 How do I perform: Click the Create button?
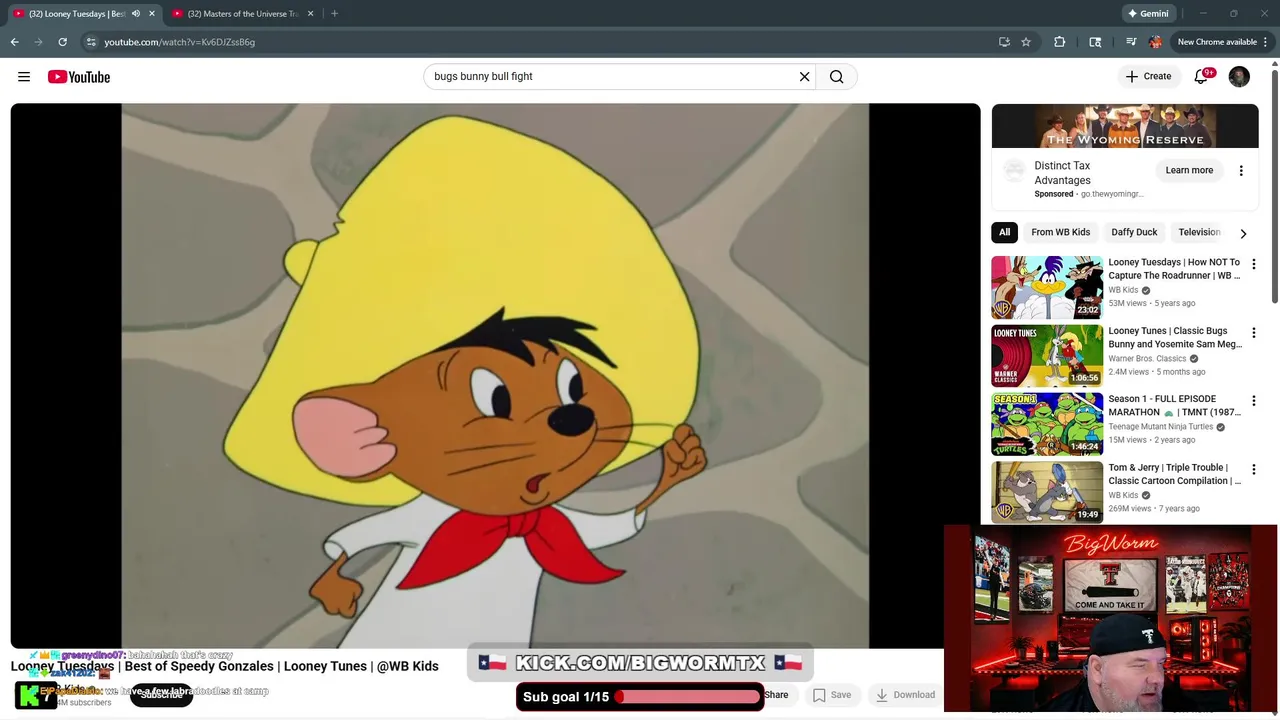1148,77
